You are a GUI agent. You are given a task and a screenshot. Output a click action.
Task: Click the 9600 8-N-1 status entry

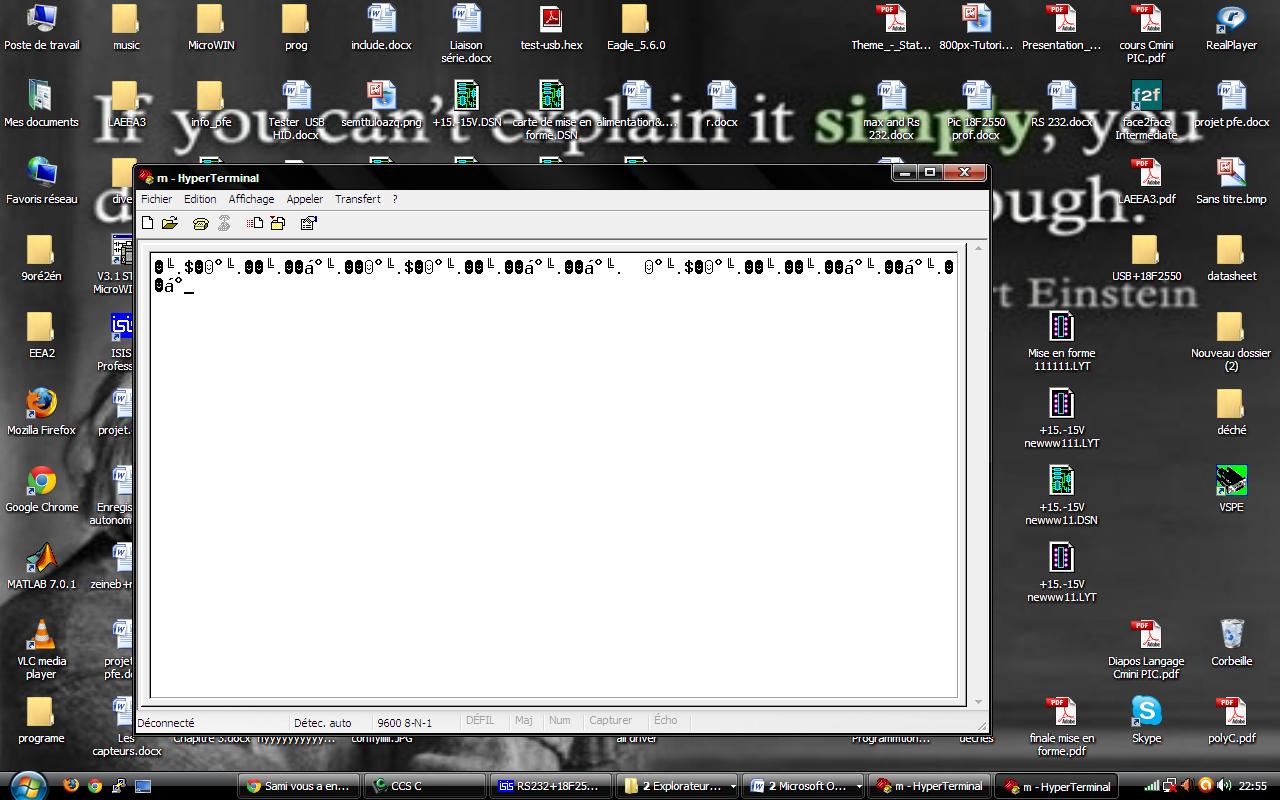click(x=405, y=722)
